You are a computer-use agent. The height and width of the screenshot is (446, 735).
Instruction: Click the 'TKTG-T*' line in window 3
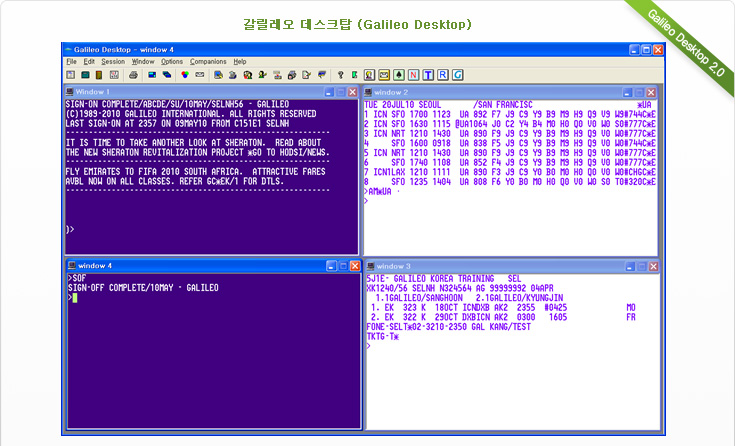tap(382, 337)
